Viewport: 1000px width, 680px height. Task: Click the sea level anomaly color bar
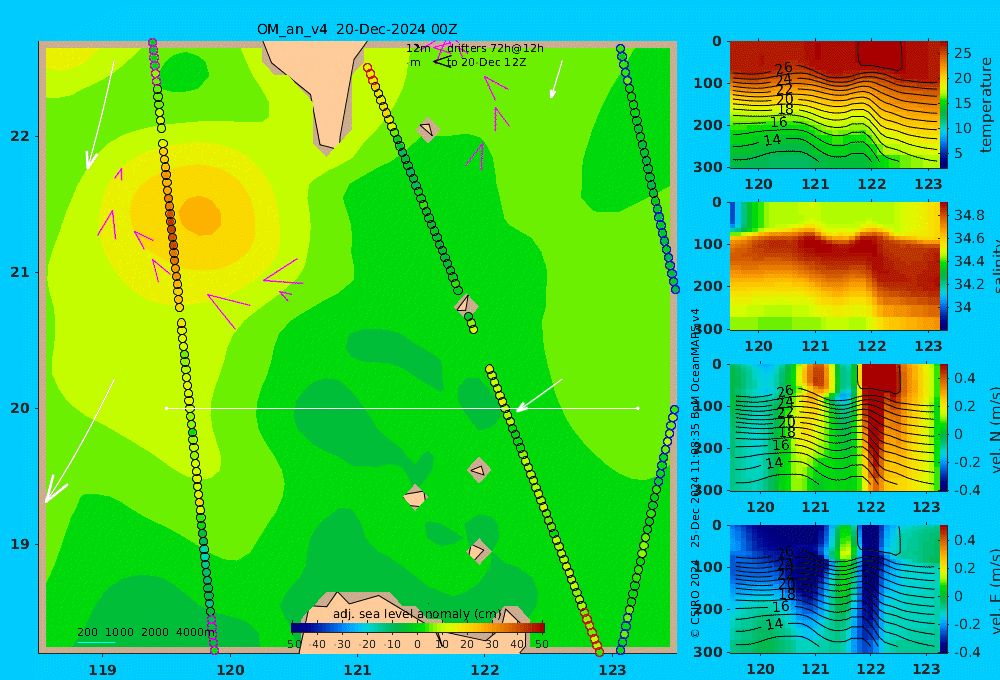coord(418,628)
